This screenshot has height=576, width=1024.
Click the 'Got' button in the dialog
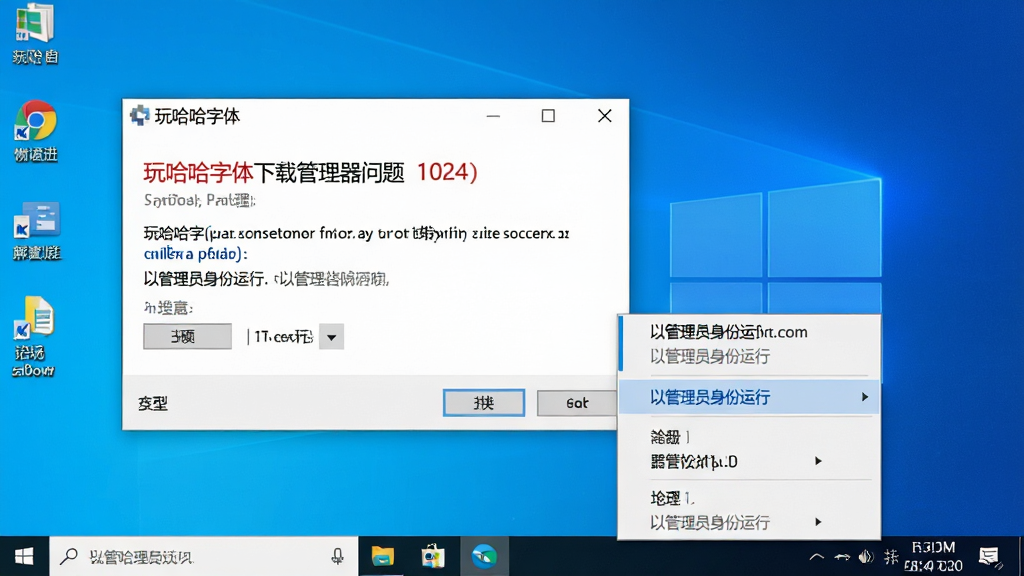(577, 403)
